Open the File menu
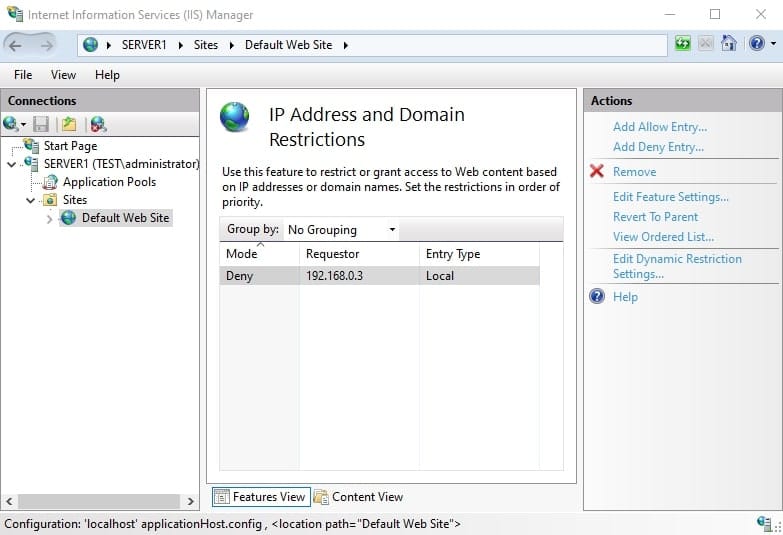 23,75
